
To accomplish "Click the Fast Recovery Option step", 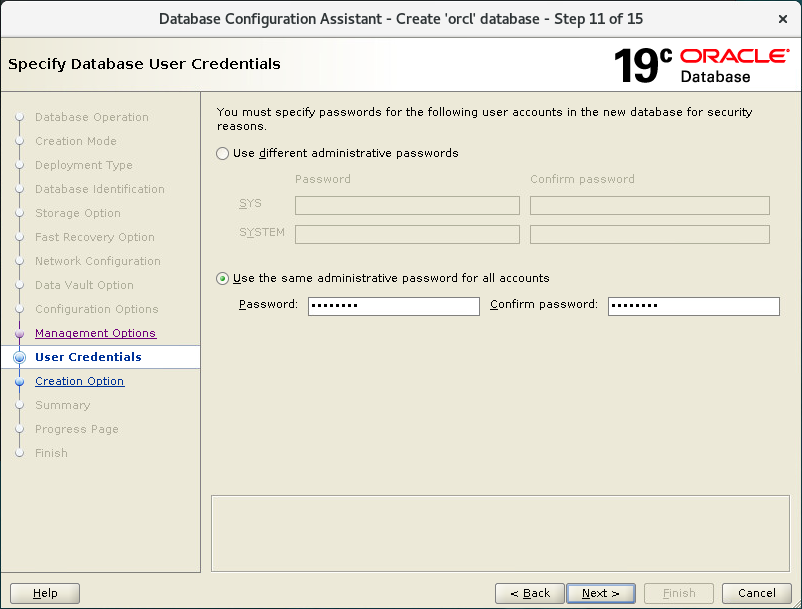I will [x=95, y=237].
